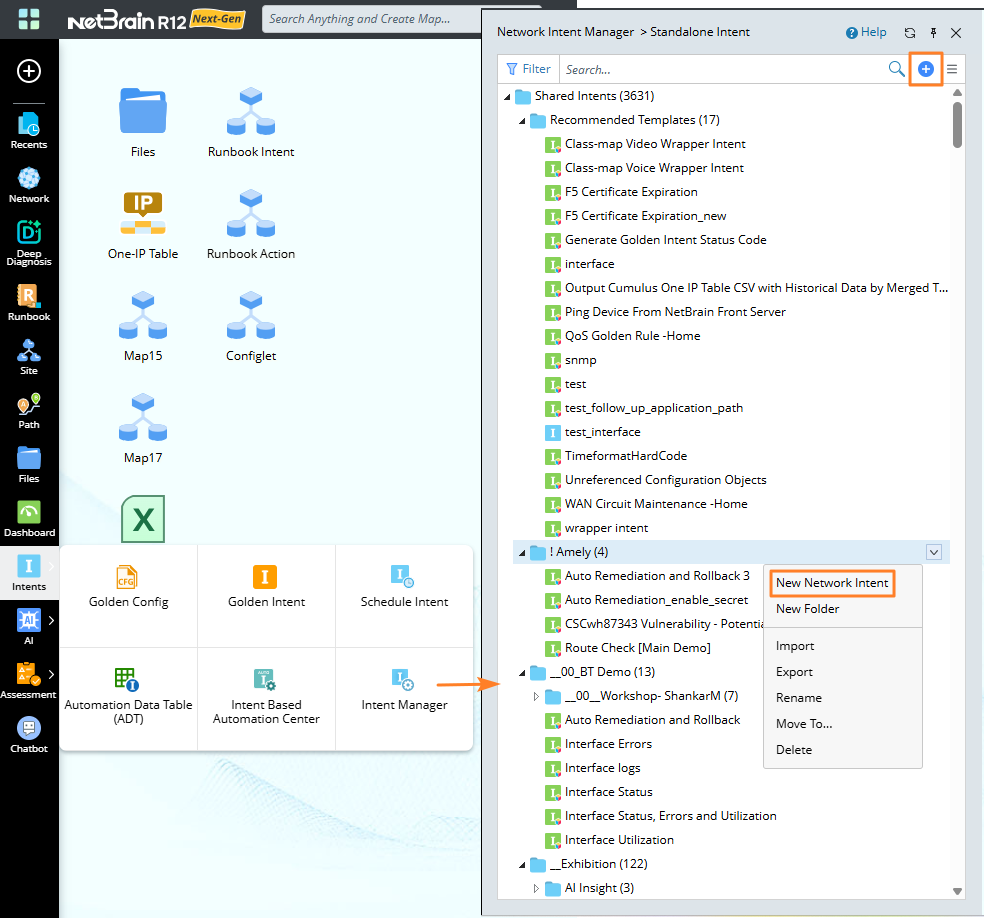The image size is (984, 918).
Task: Choose New Network Intent from context menu
Action: pyautogui.click(x=832, y=583)
